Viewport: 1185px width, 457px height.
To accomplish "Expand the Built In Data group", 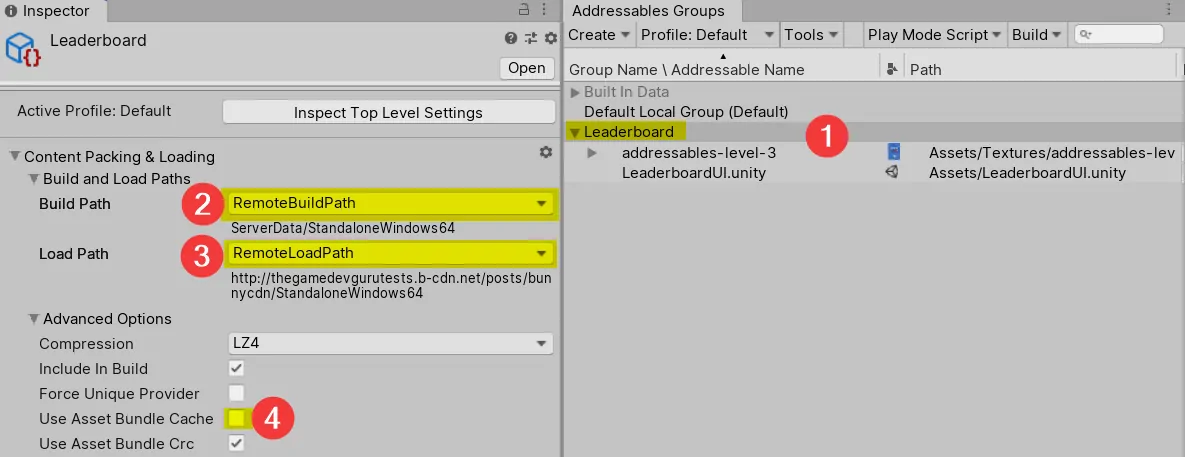I will (575, 92).
